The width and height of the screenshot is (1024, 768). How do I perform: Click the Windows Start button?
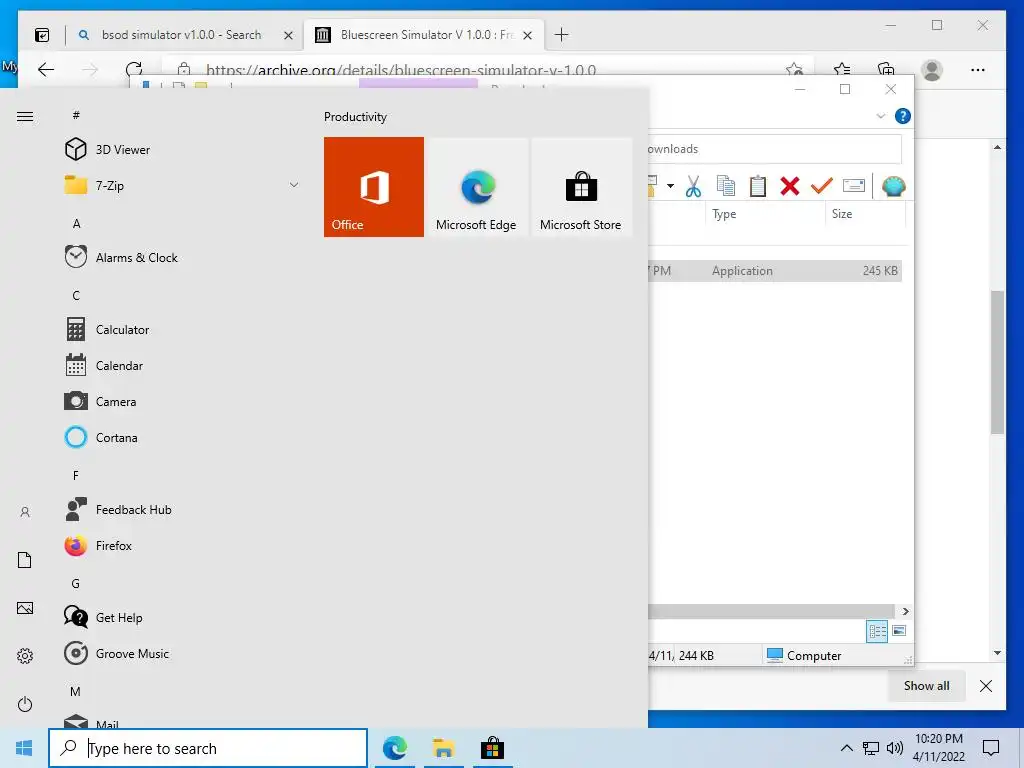pyautogui.click(x=24, y=748)
